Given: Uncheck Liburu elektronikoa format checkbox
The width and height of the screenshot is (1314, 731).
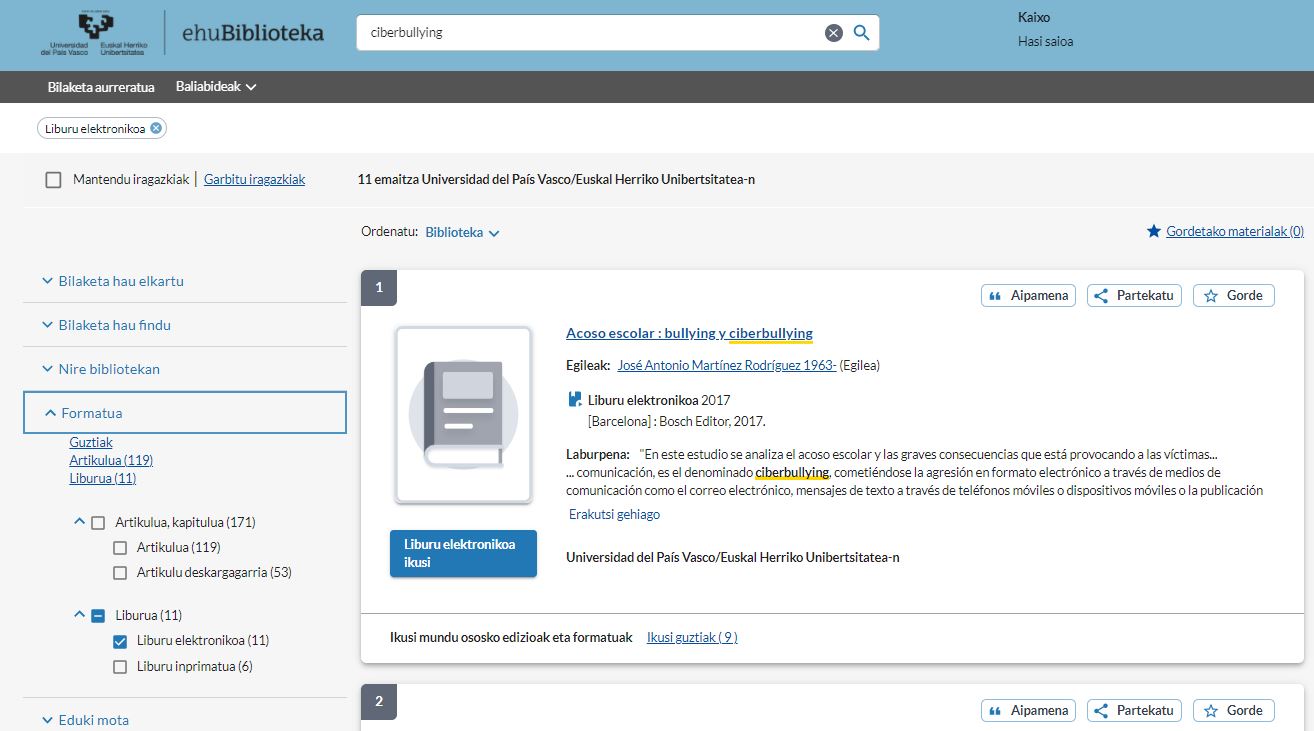Looking at the screenshot, I should pyautogui.click(x=120, y=641).
